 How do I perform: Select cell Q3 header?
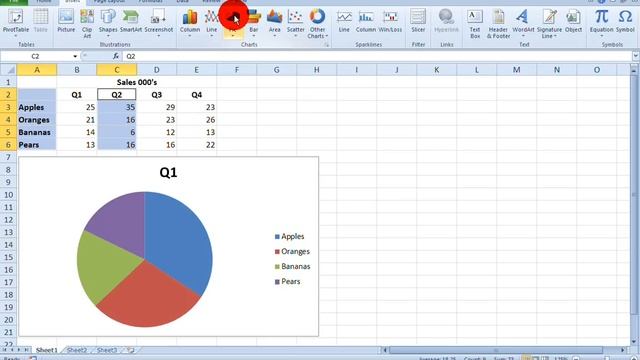156,95
